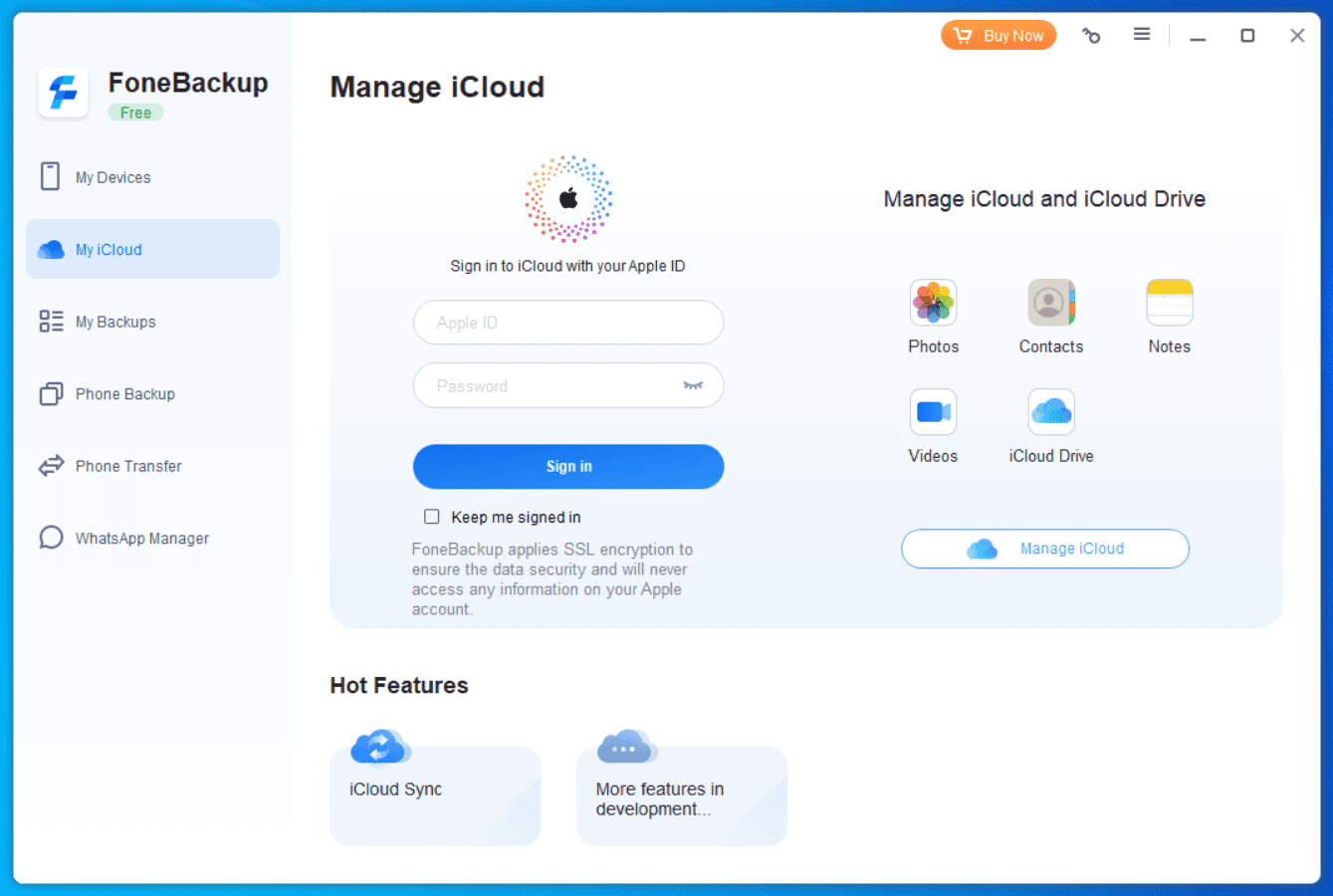The height and width of the screenshot is (896, 1333).
Task: Click the 'FoneBackup' app title text
Action: click(188, 83)
